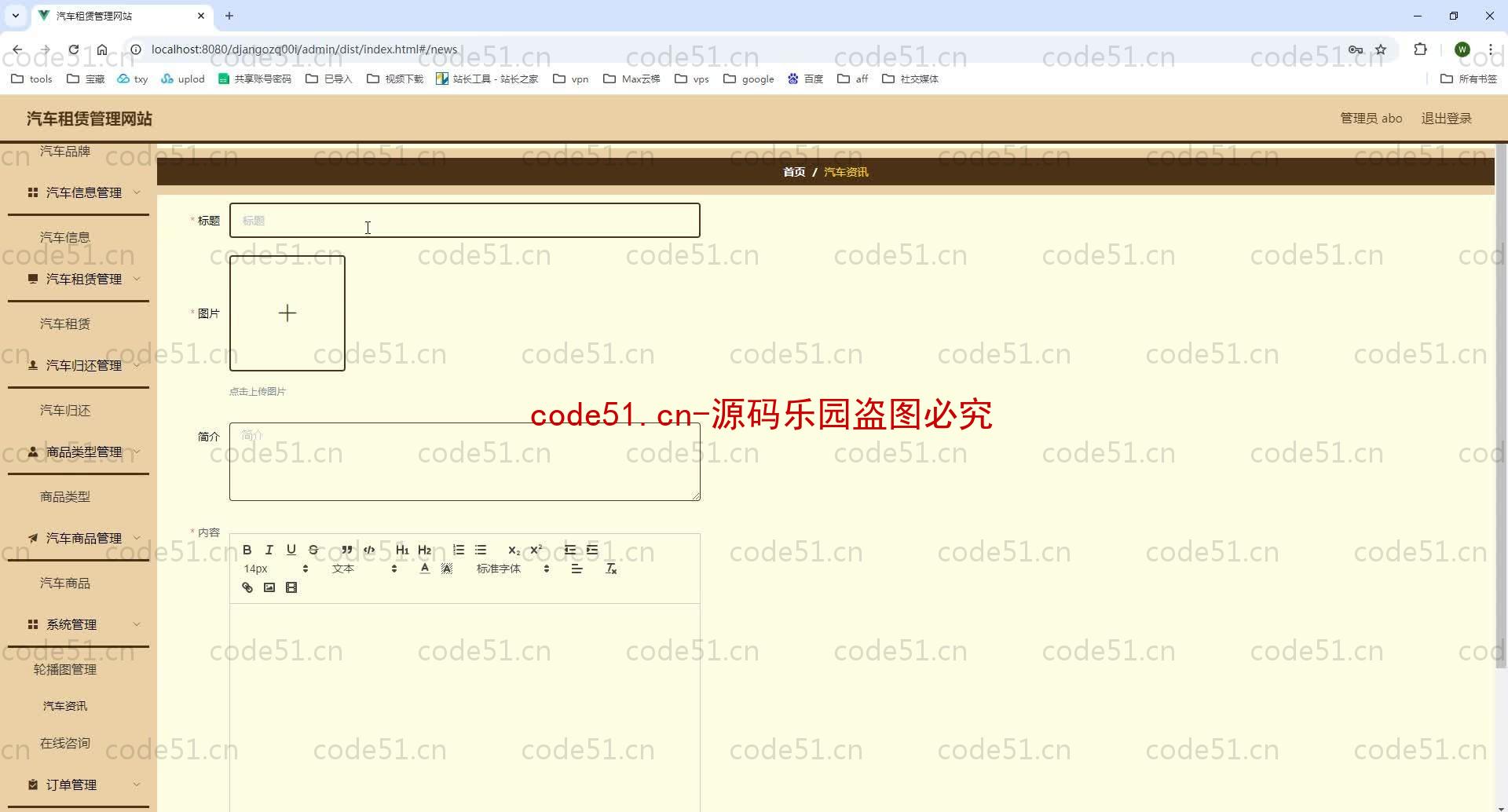This screenshot has width=1508, height=812.
Task: Click inside the 内容 editor body
Action: pyautogui.click(x=464, y=707)
